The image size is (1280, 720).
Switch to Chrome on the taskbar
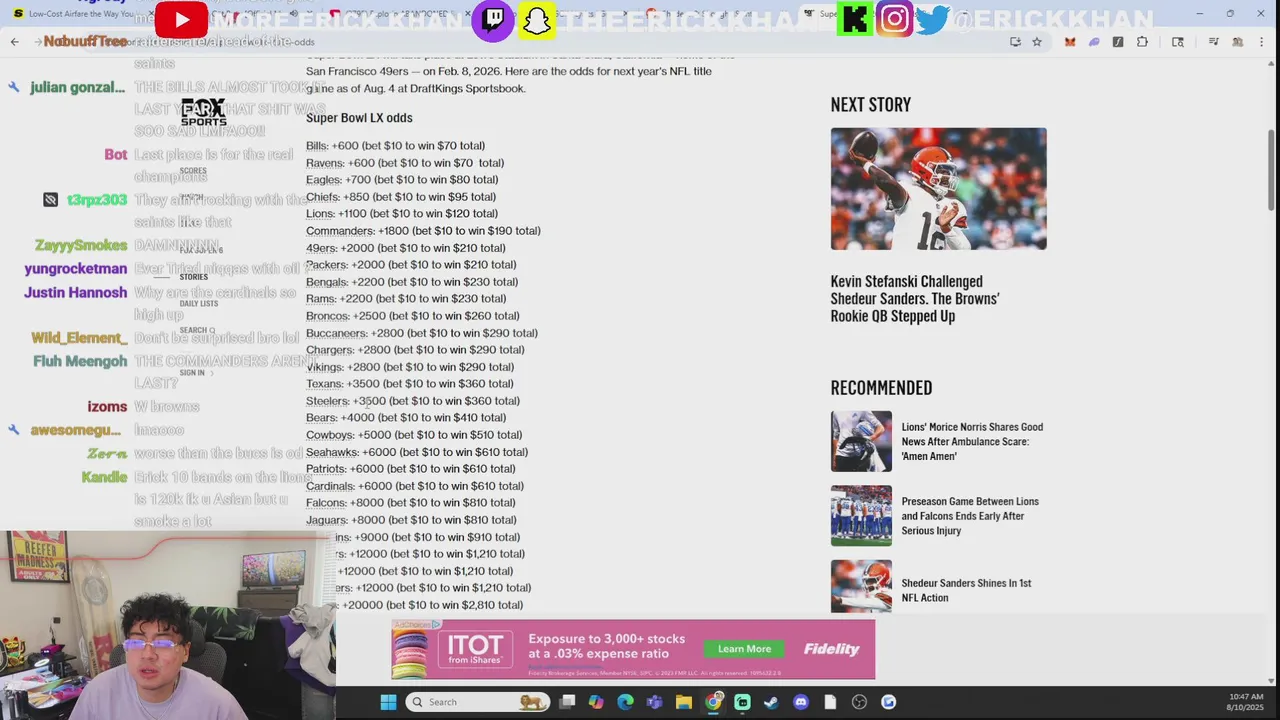pyautogui.click(x=713, y=702)
